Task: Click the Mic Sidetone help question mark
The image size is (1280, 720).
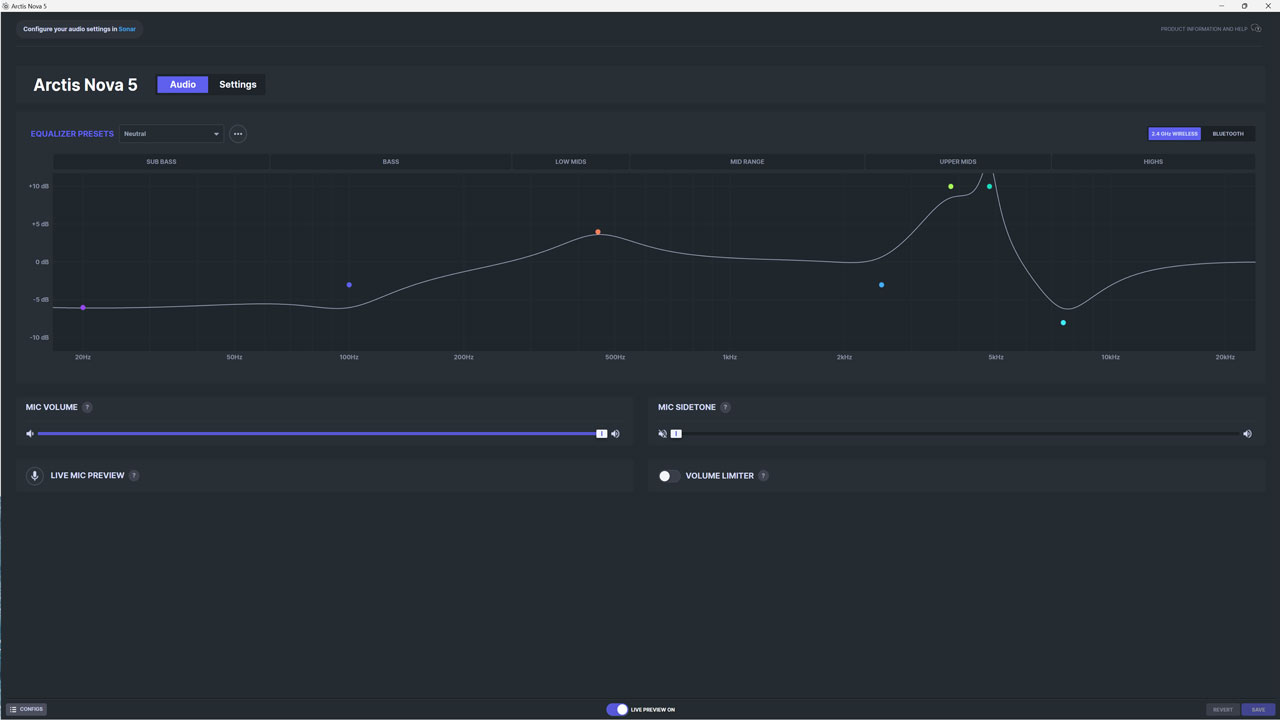Action: tap(725, 407)
